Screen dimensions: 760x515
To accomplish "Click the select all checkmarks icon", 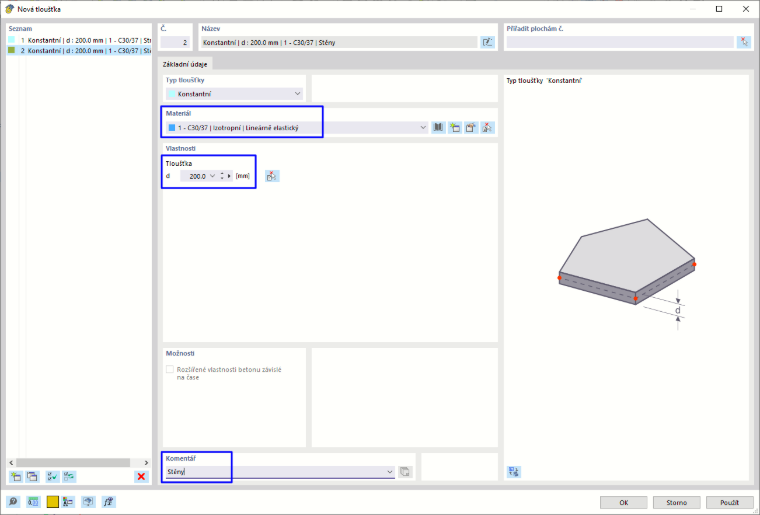I will click(x=52, y=477).
